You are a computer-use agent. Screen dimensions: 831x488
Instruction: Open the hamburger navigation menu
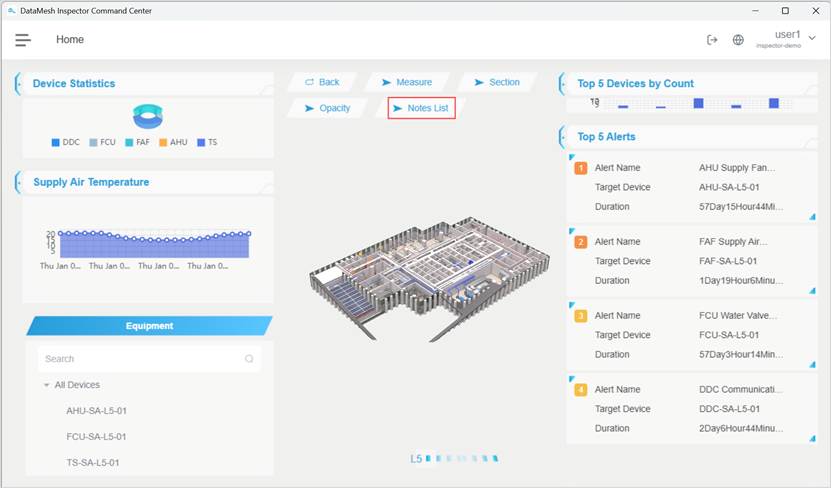23,40
